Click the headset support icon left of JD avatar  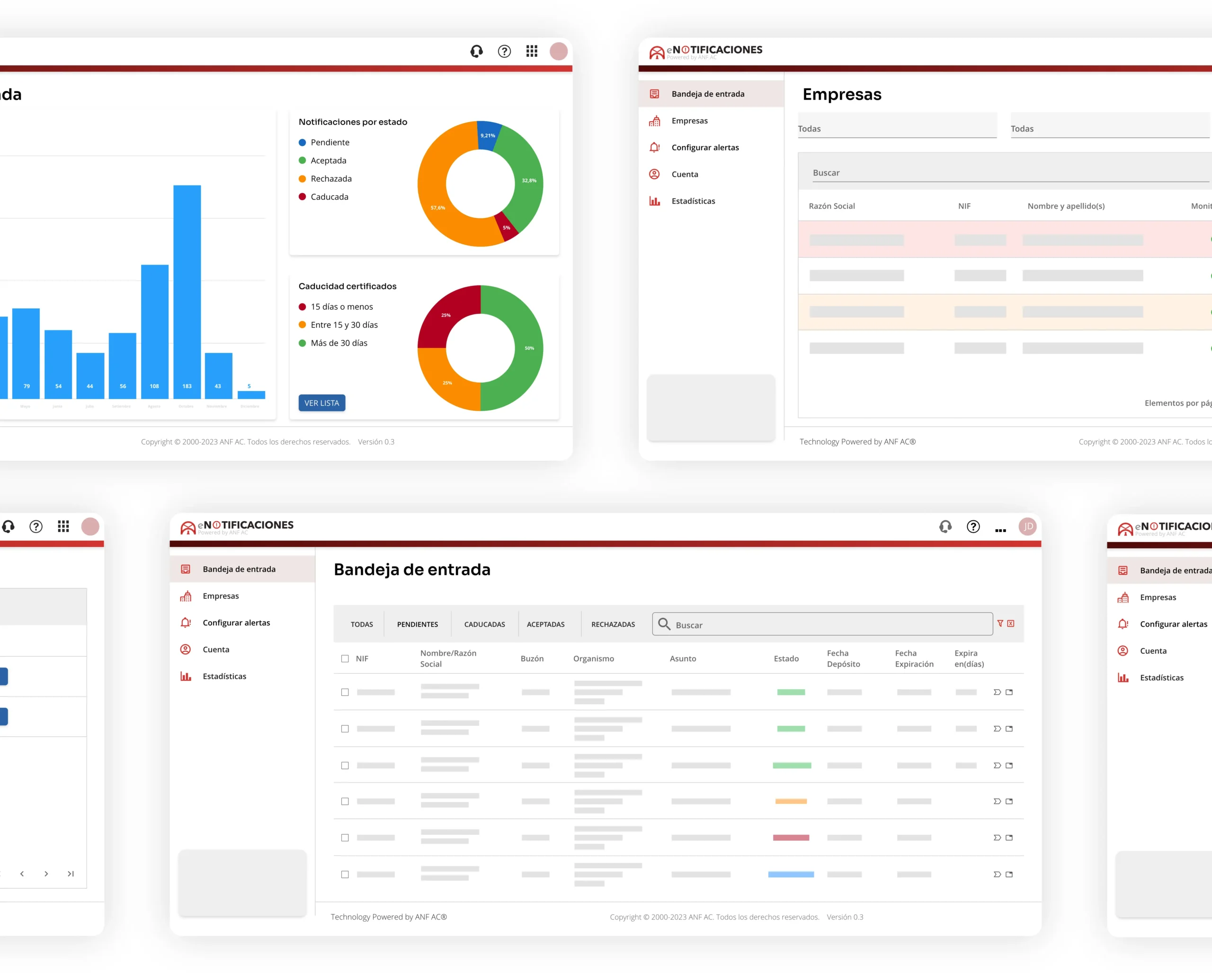pos(945,527)
